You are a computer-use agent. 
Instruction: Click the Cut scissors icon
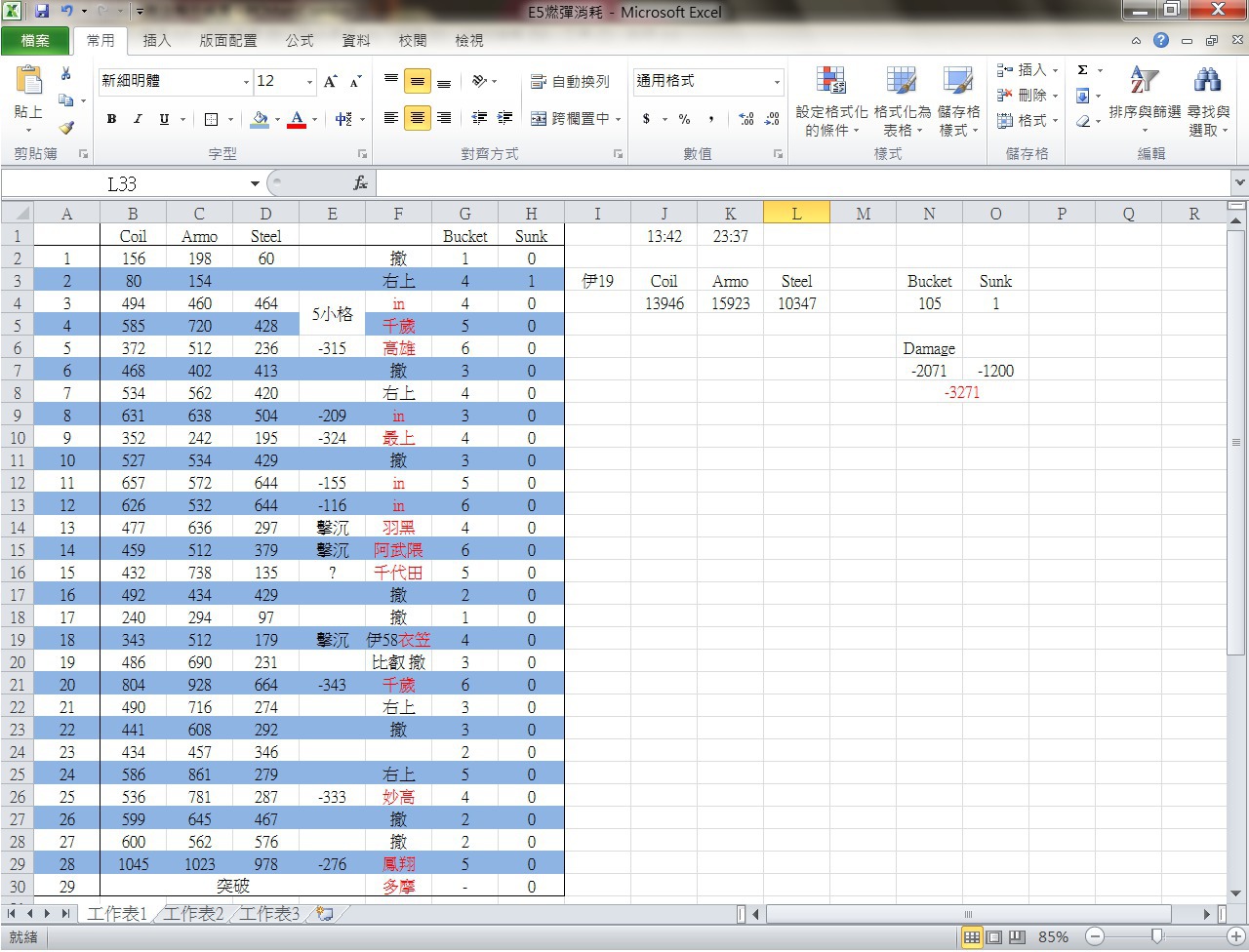66,74
